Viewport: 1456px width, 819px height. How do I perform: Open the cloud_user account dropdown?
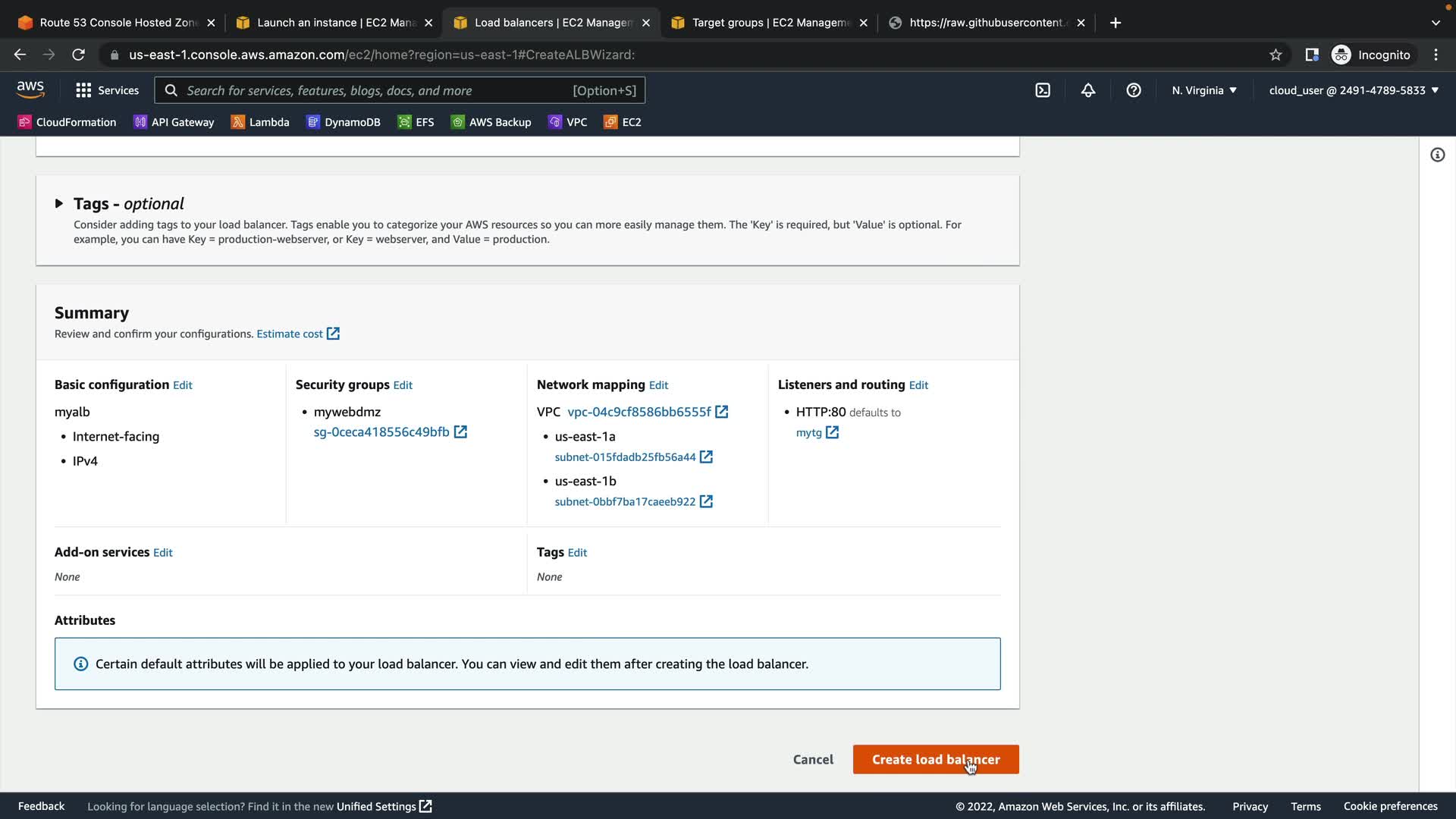pyautogui.click(x=1354, y=90)
